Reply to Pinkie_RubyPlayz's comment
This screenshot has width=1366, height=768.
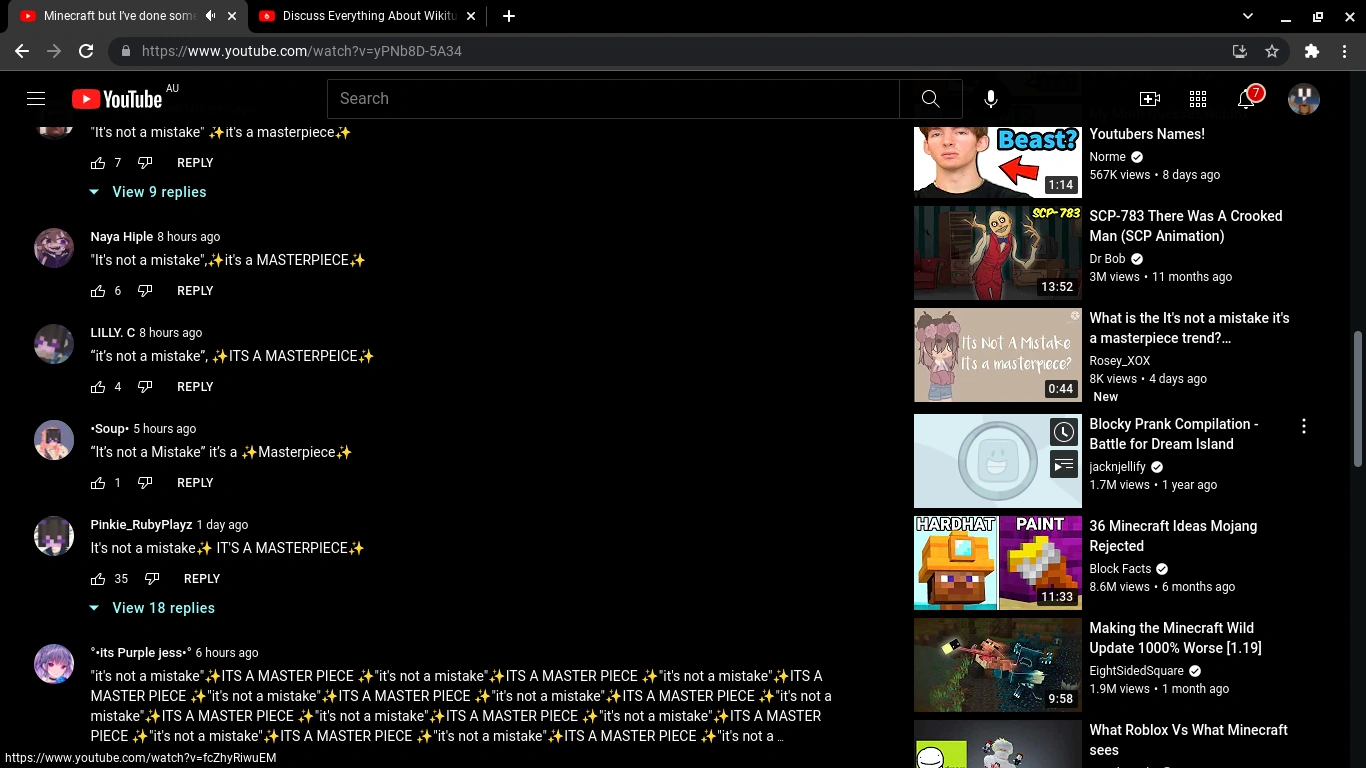point(202,579)
